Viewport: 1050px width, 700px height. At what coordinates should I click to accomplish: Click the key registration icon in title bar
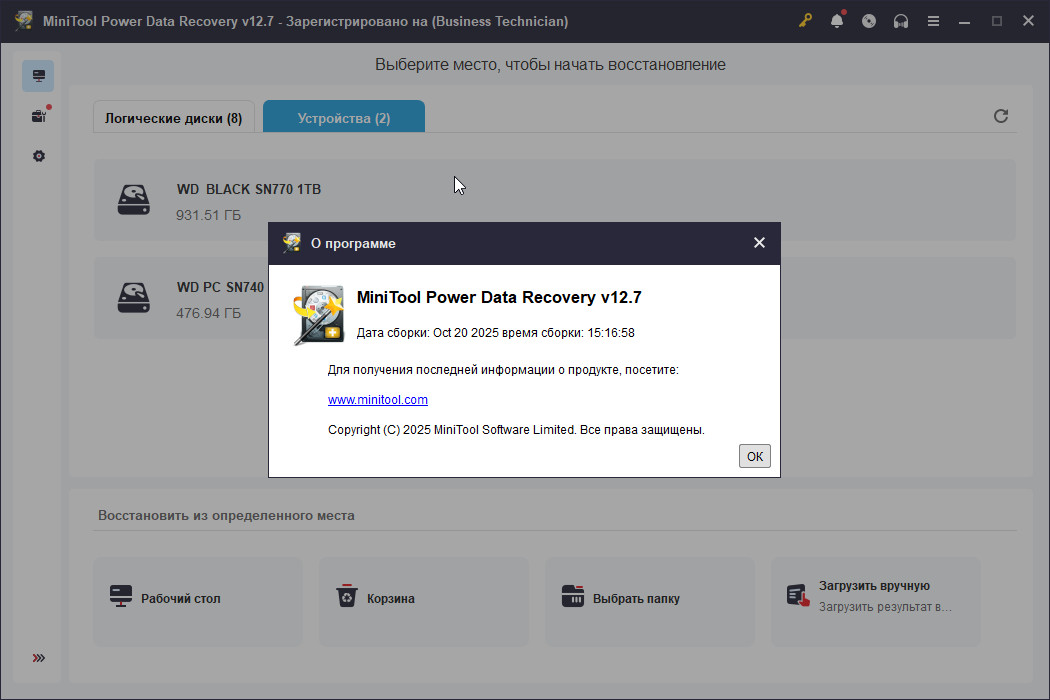806,21
